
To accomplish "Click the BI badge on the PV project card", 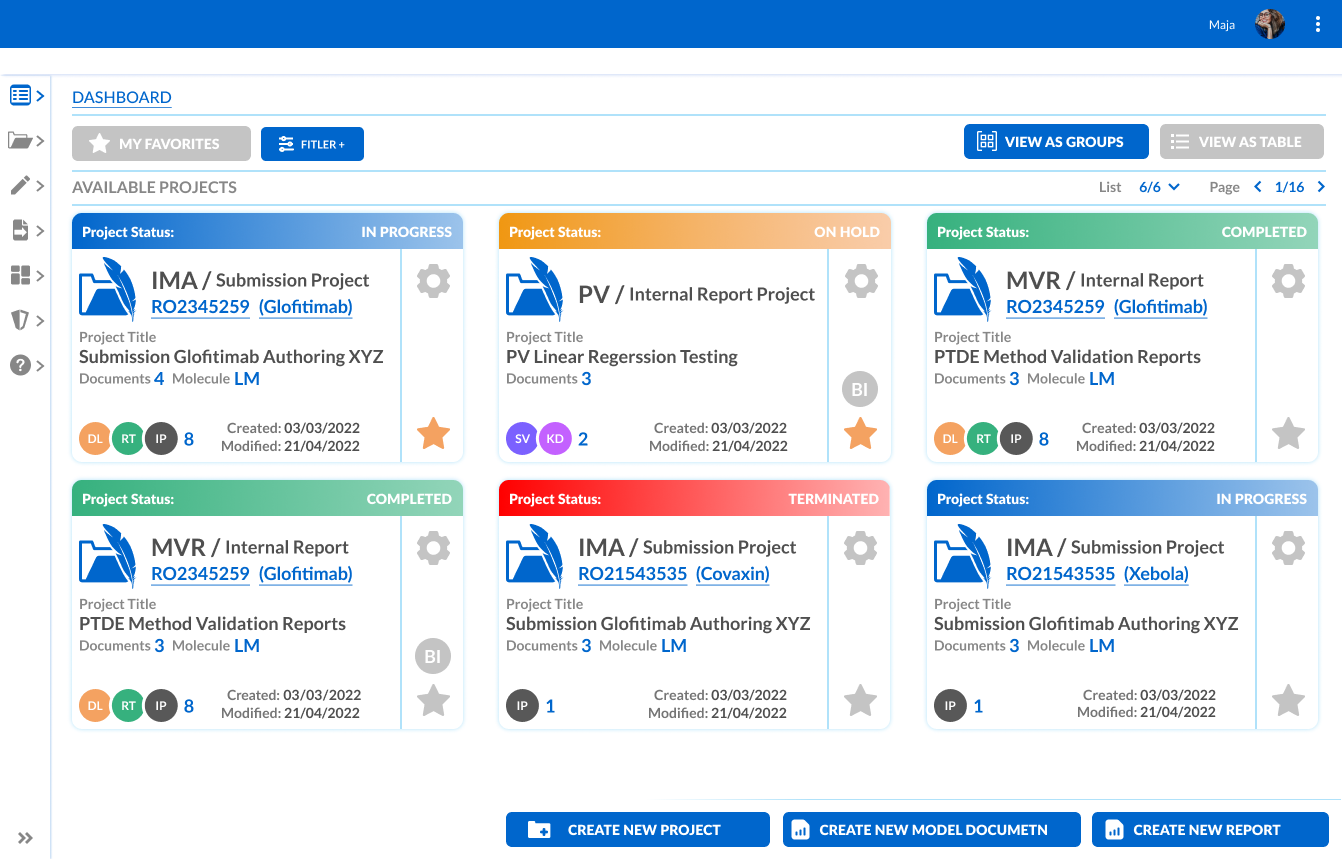I will click(x=859, y=389).
